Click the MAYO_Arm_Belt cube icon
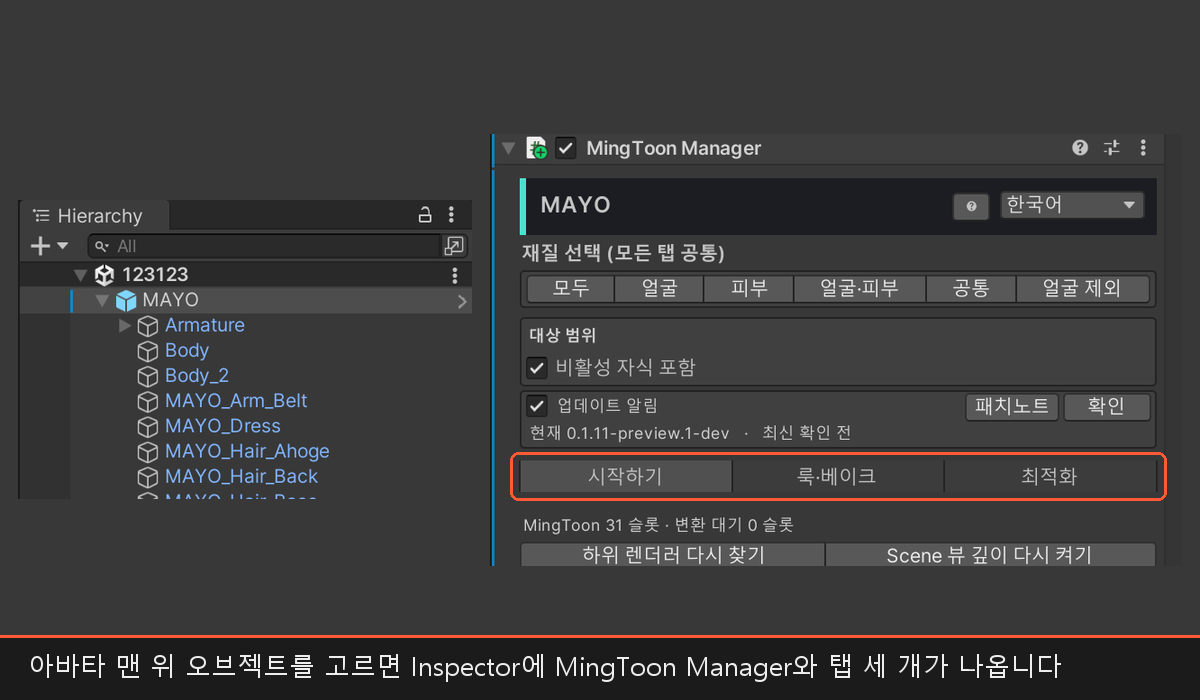The width and height of the screenshot is (1200, 700). [x=148, y=402]
